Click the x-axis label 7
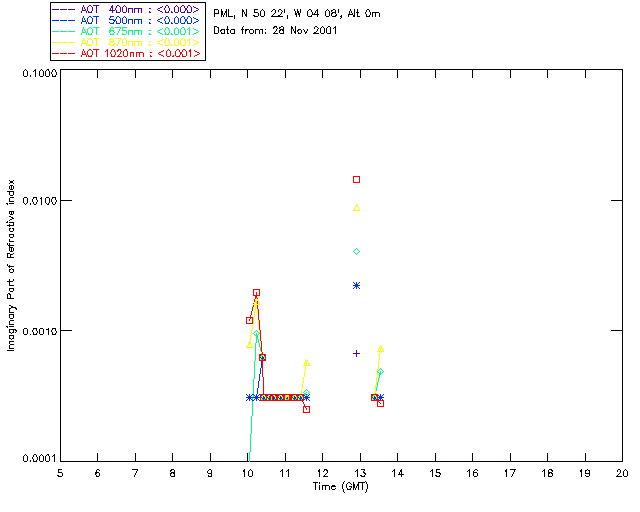640x512 pixels. tap(135, 473)
